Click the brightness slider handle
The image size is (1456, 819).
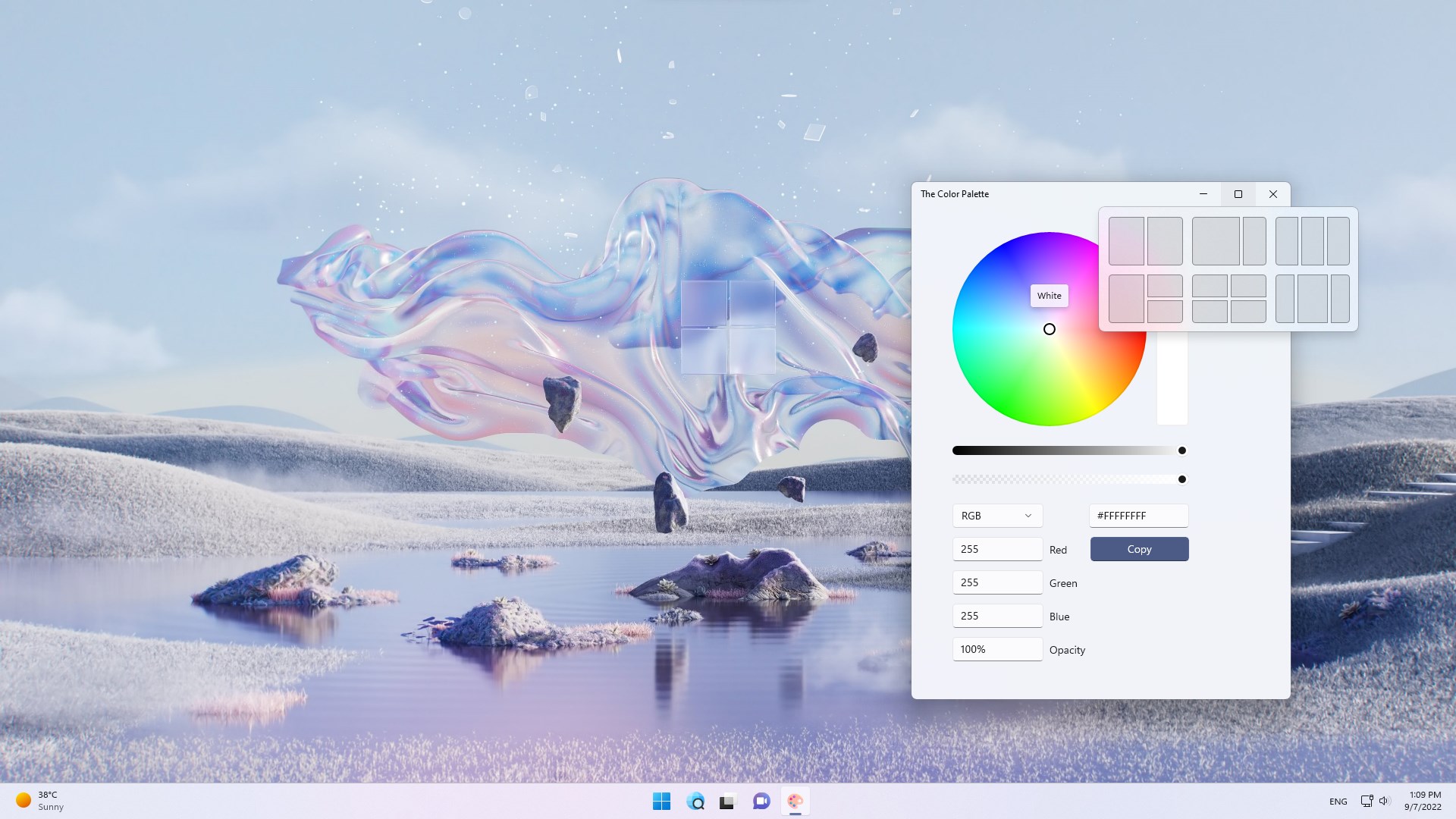[1181, 450]
